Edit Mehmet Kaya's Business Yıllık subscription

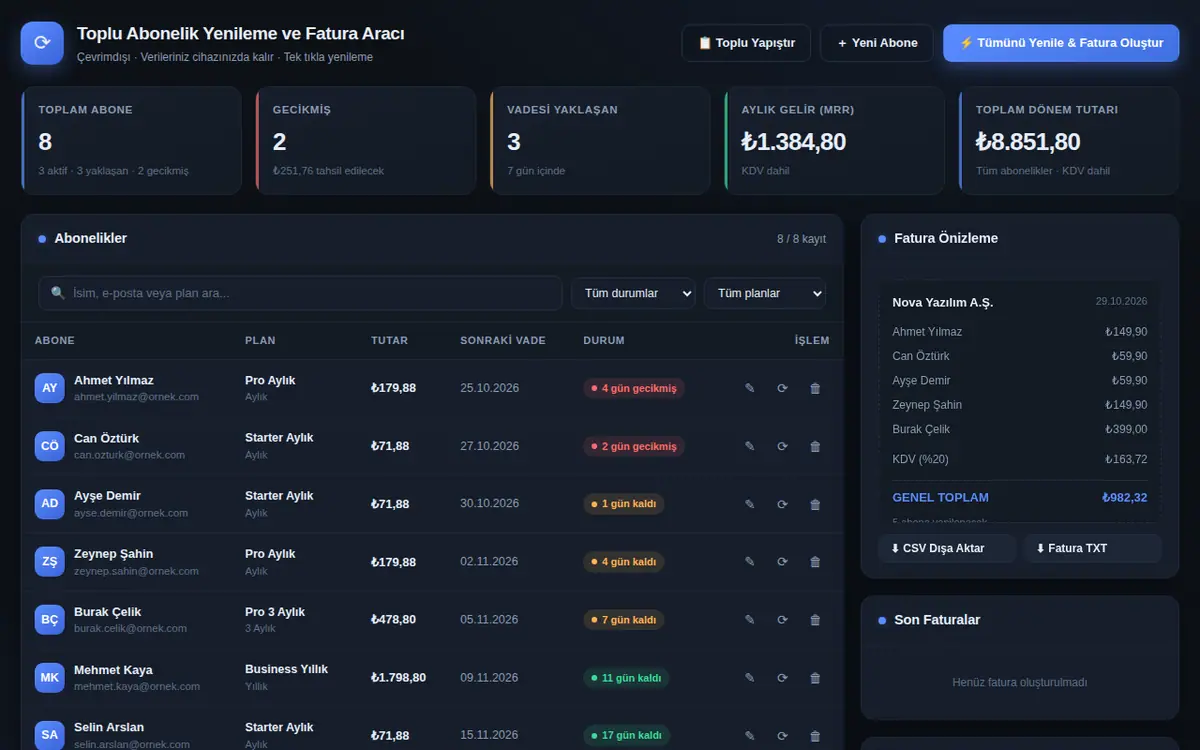click(750, 678)
